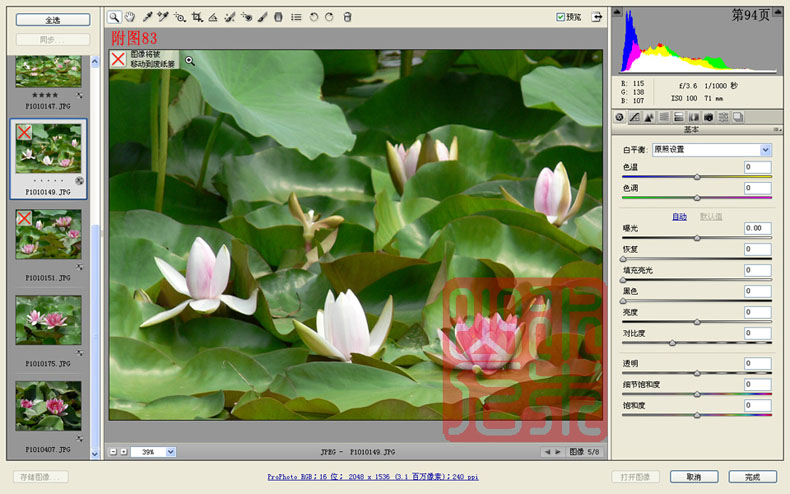Screen dimensions: 790x494
Task: Click the trash can delete-mark icon
Action: tap(347, 17)
